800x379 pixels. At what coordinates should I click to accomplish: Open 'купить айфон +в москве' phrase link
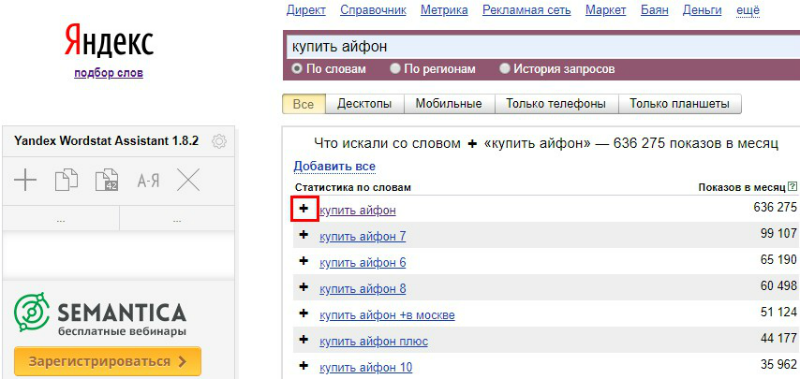[387, 315]
